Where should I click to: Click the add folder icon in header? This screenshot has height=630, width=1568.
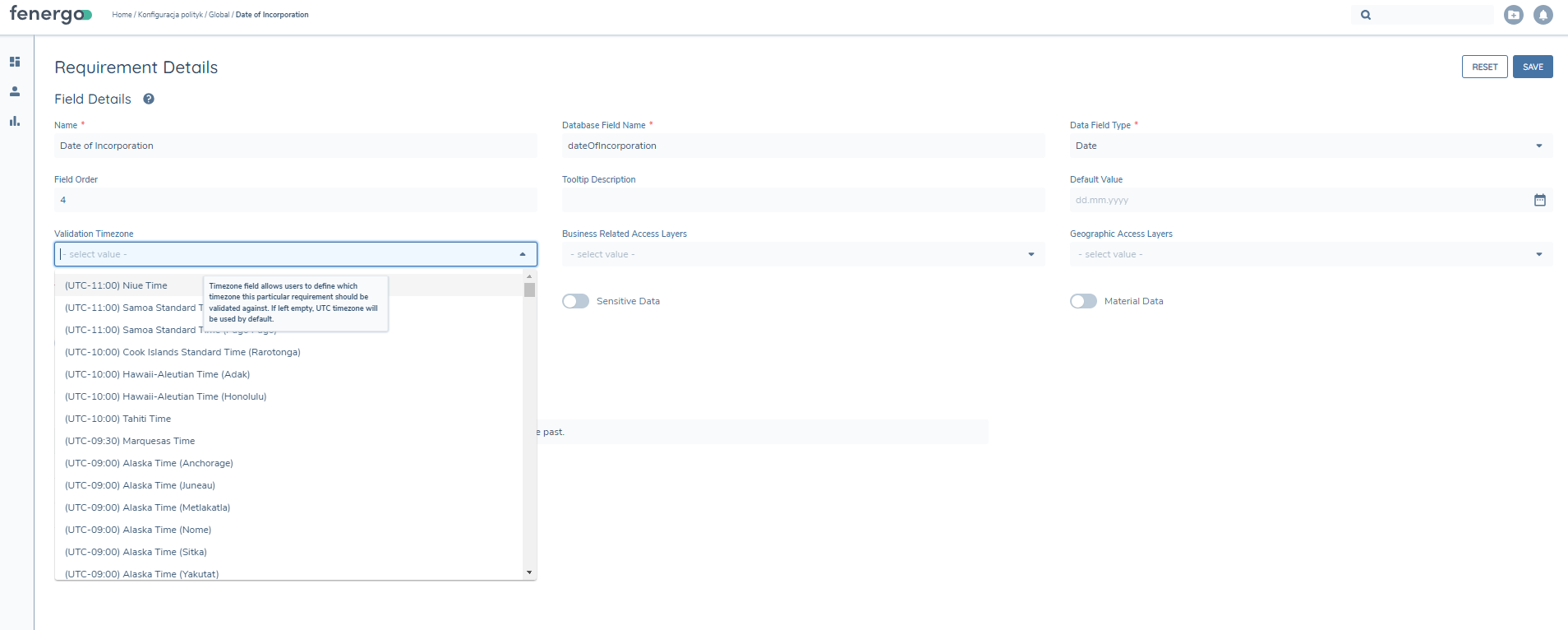[1513, 15]
